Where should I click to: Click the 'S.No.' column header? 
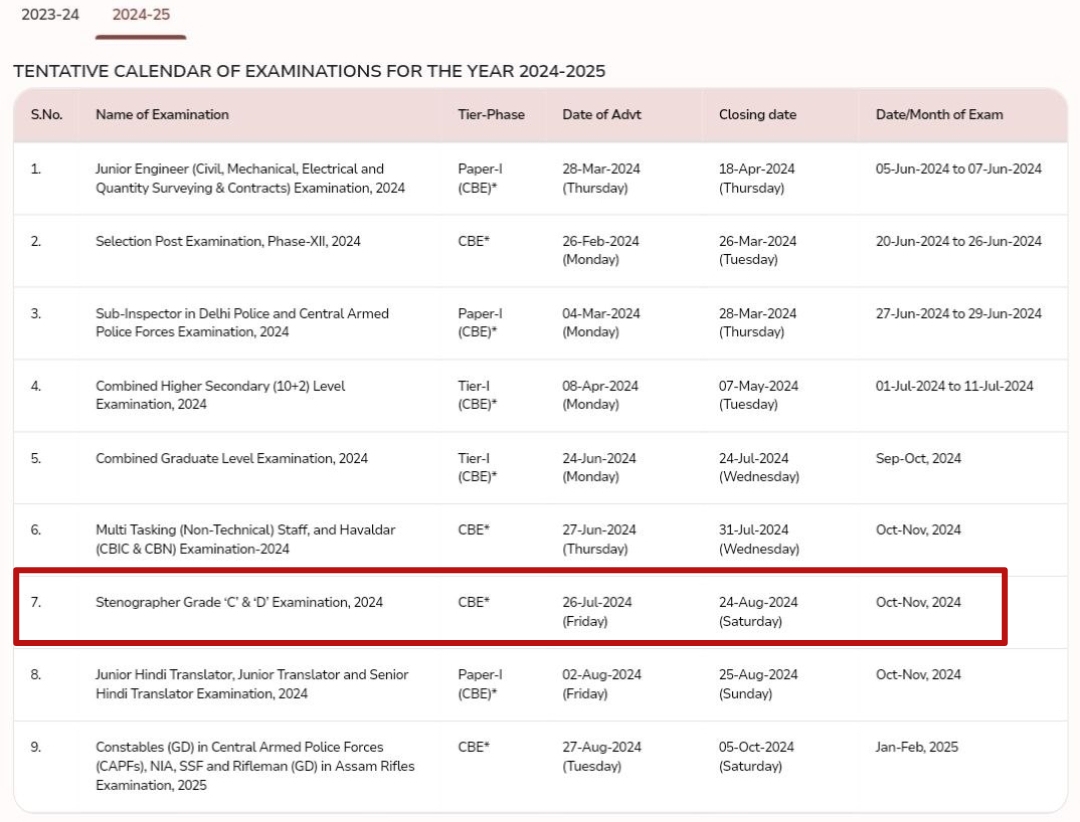(46, 114)
